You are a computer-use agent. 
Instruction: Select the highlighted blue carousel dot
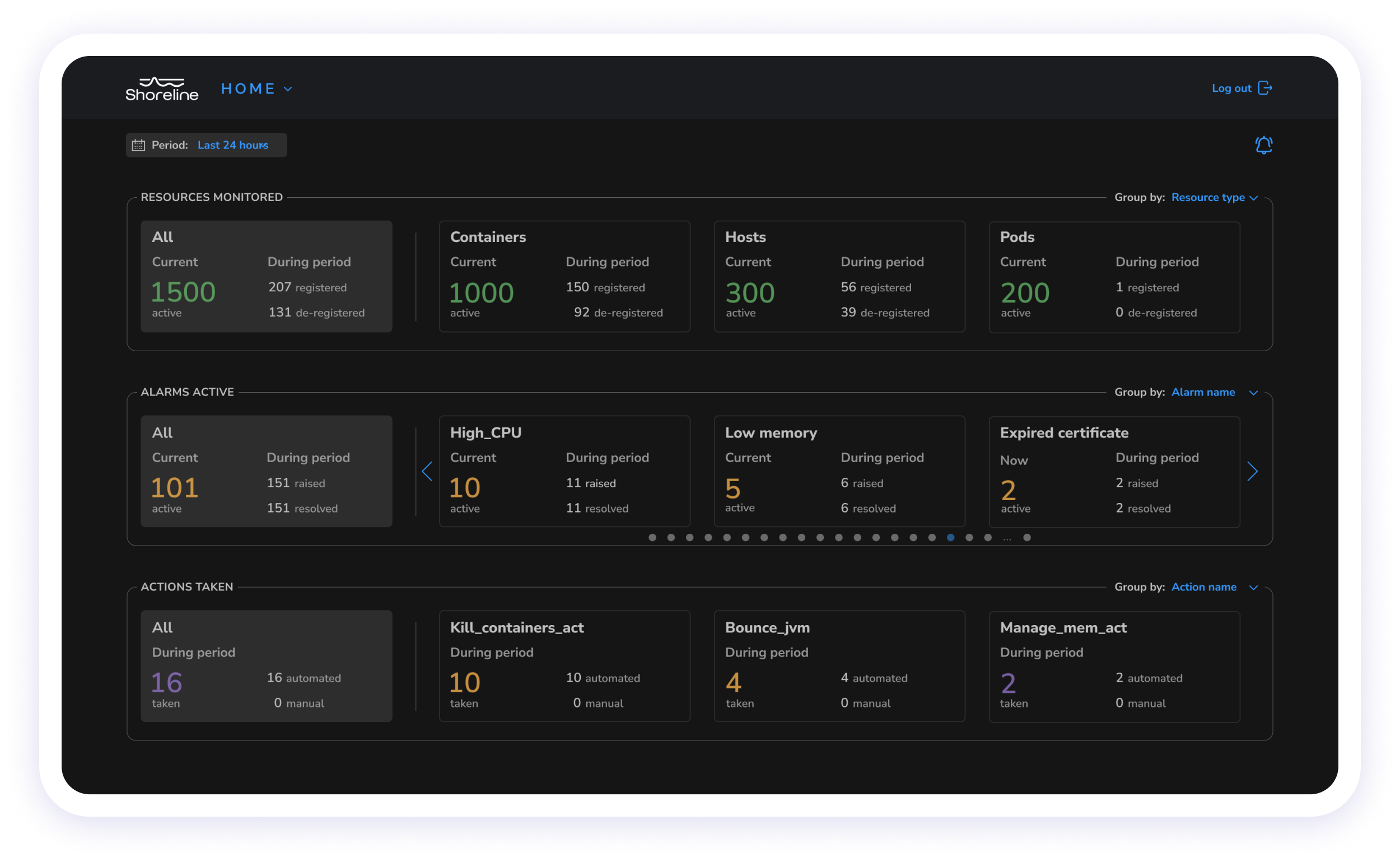click(x=950, y=538)
